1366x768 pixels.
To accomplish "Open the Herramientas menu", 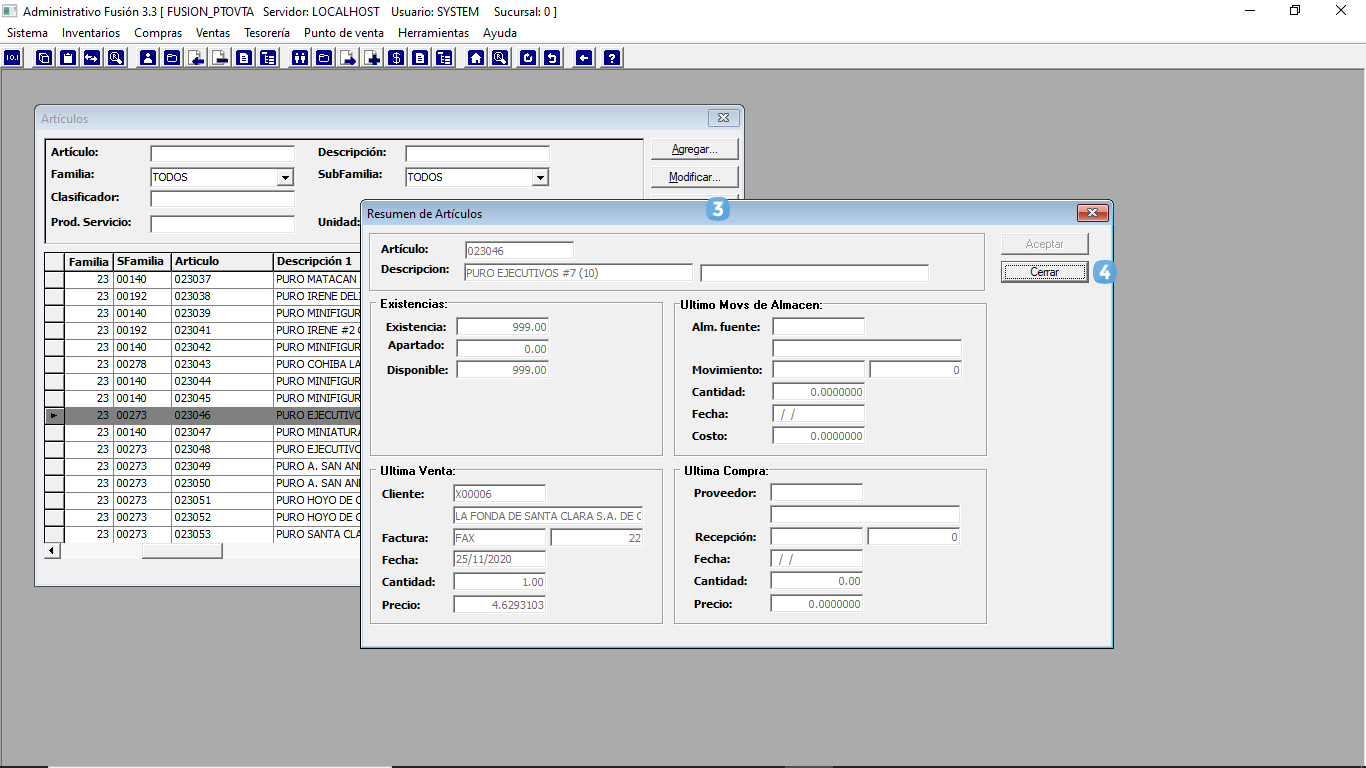I will point(433,33).
